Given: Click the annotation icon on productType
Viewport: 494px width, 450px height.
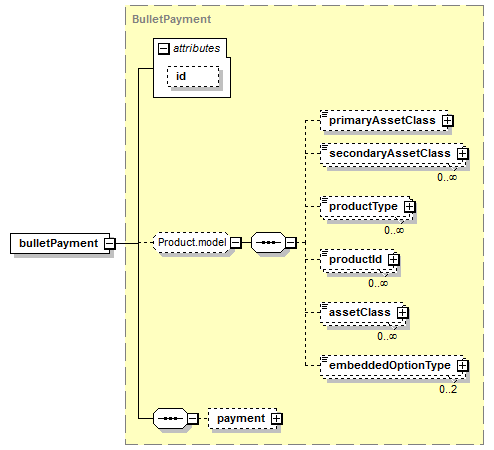Looking at the screenshot, I should click(x=324, y=199).
